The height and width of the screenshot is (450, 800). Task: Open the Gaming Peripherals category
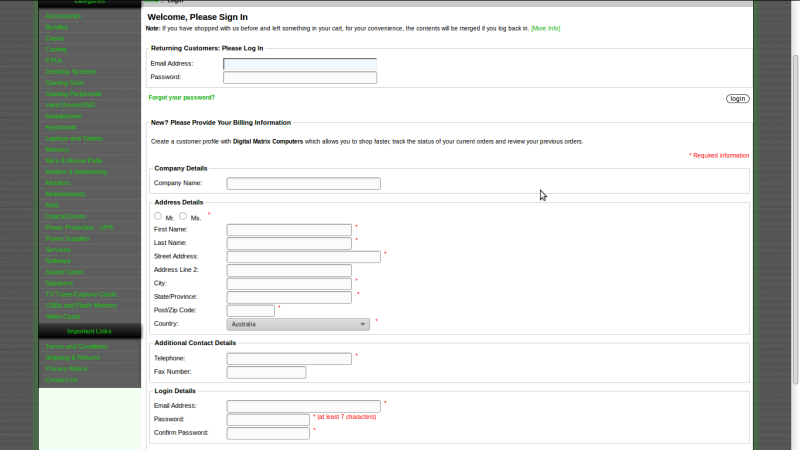[x=73, y=94]
